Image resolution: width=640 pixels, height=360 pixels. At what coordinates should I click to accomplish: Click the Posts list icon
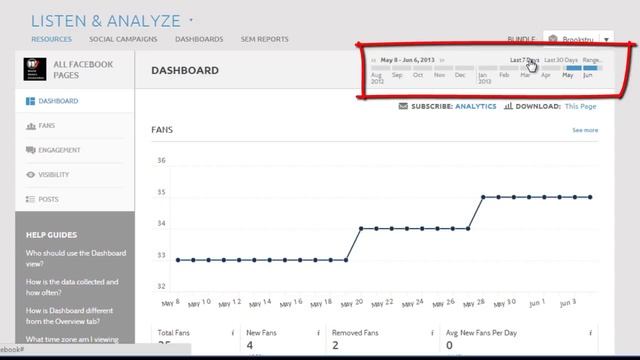pyautogui.click(x=30, y=199)
